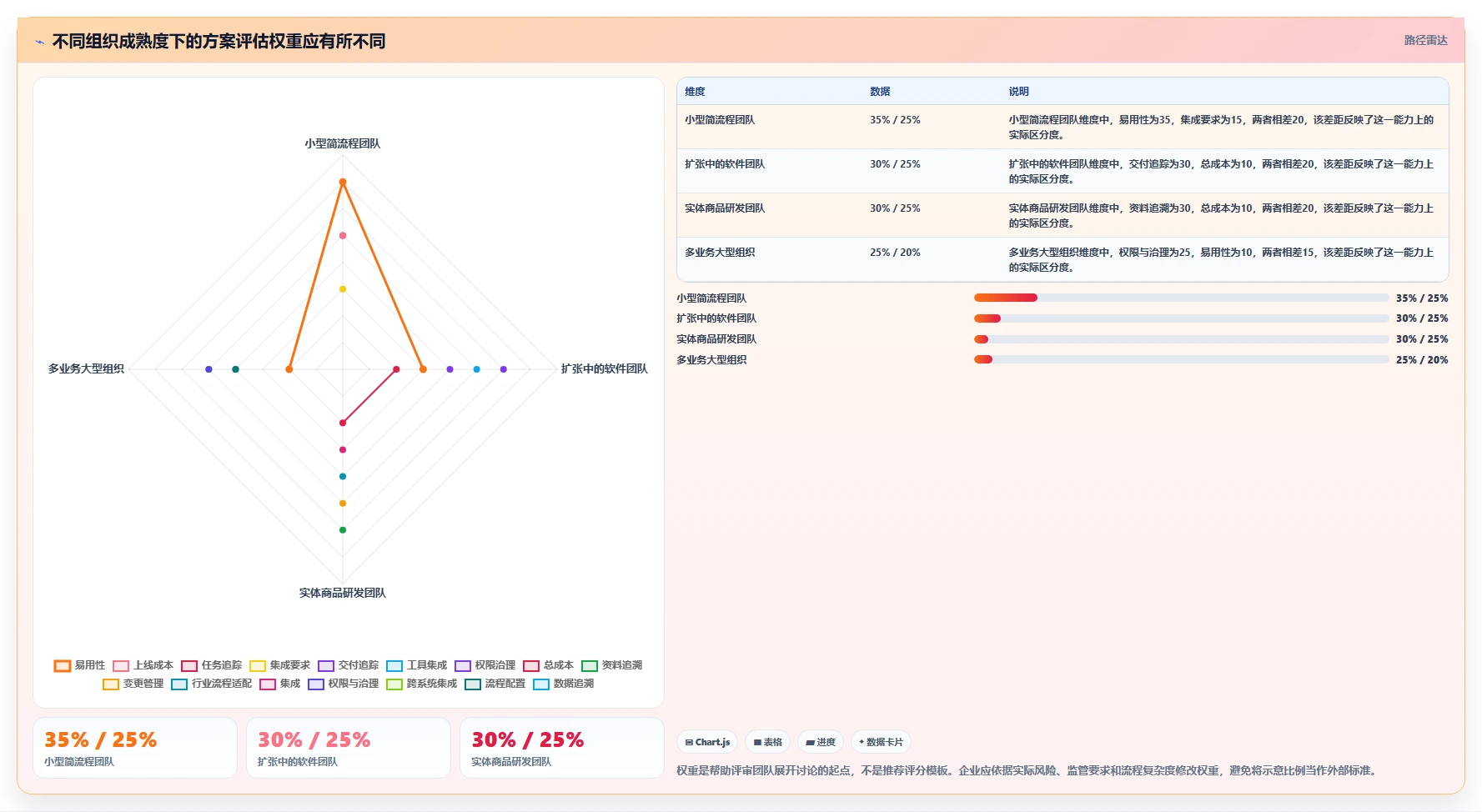
Task: Hide the 流程配置 legend series
Action: point(495,684)
